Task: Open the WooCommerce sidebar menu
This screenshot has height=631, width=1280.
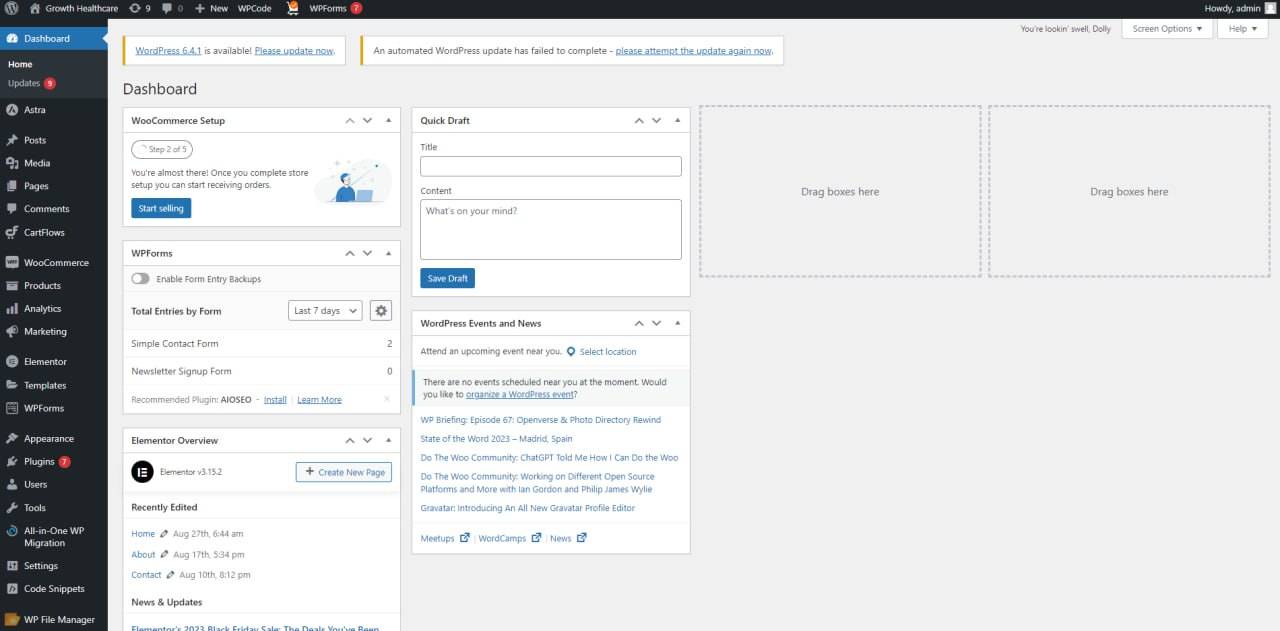Action: [56, 263]
